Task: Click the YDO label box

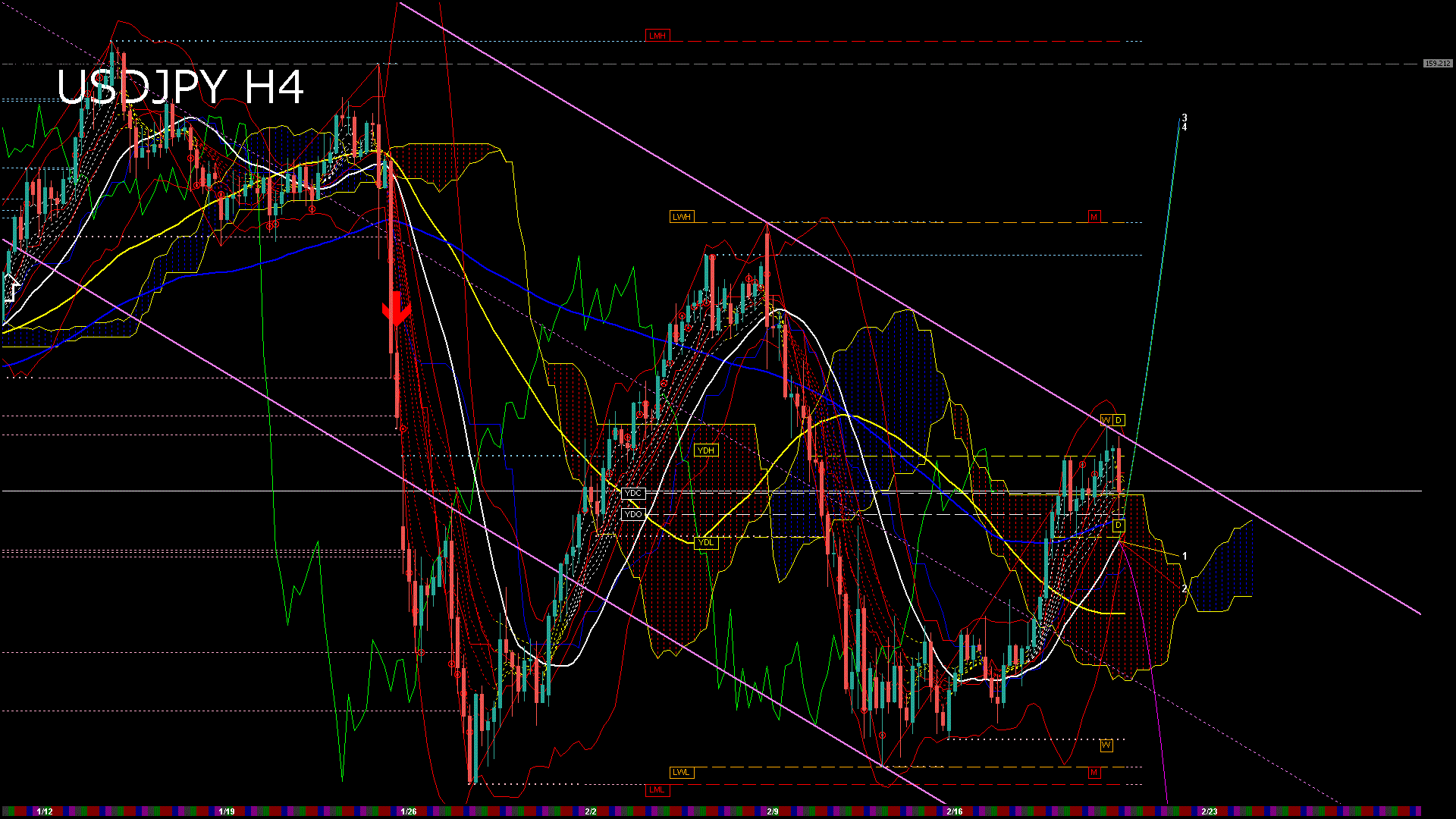Action: [632, 514]
